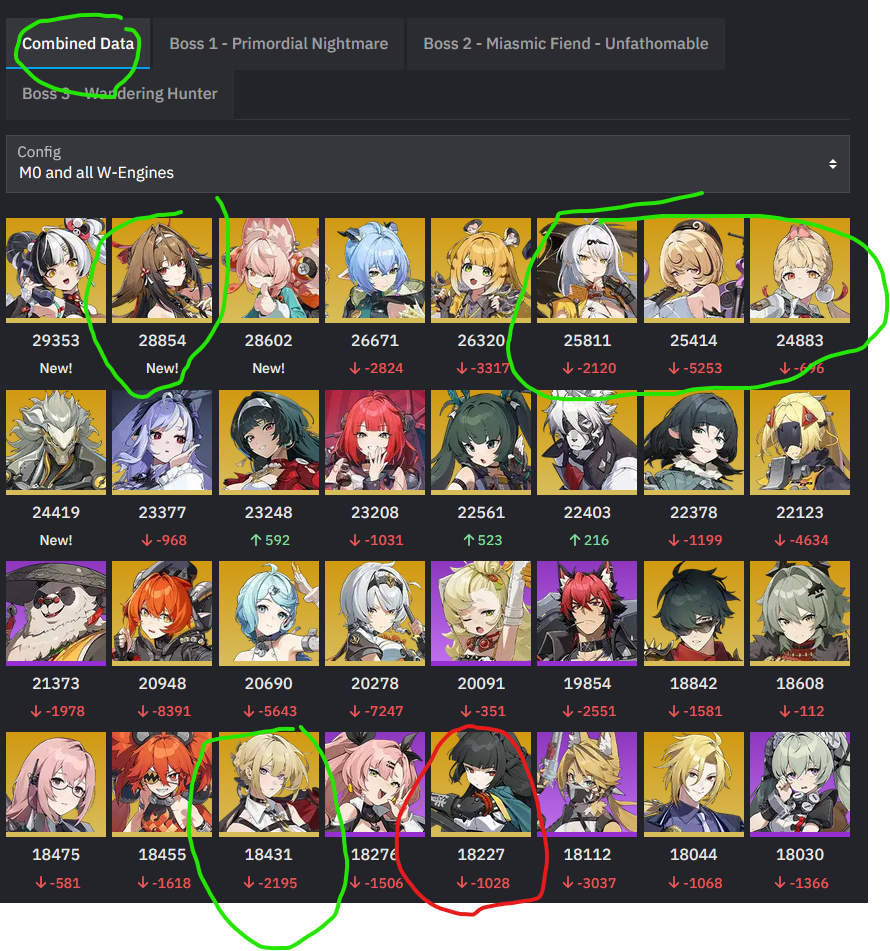Screen dimensions: 890x951
Task: Select blond man in suit scoring 18044
Action: [x=693, y=784]
